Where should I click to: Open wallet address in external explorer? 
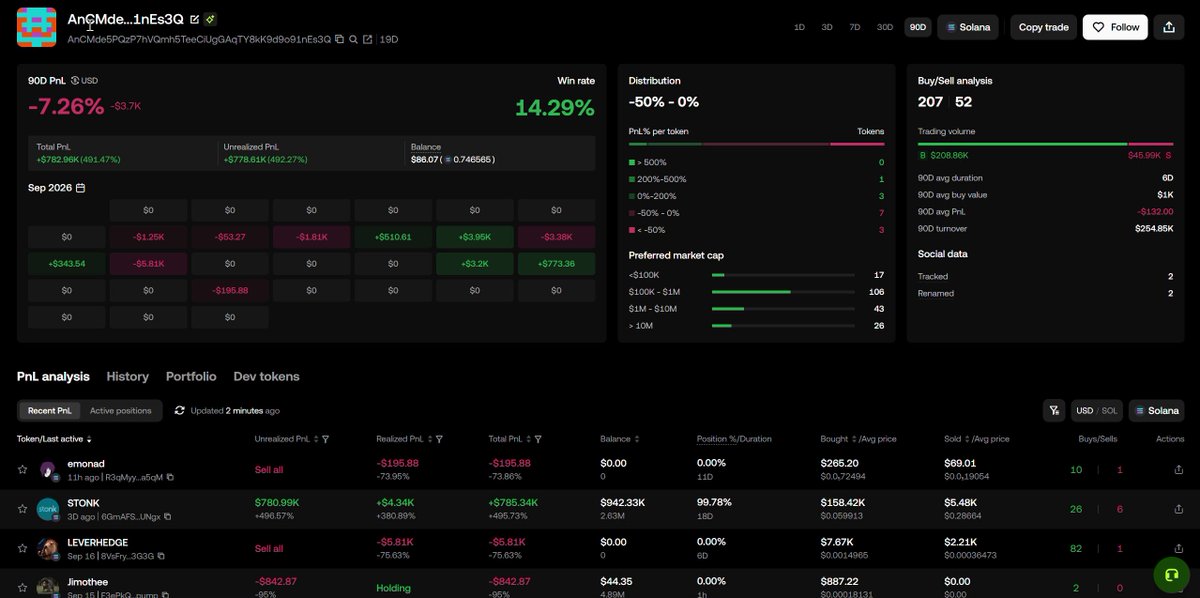click(x=368, y=39)
